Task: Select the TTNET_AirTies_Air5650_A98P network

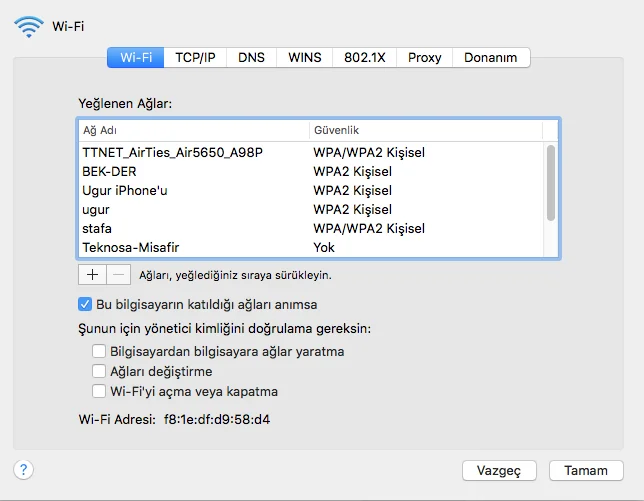Action: (172, 152)
